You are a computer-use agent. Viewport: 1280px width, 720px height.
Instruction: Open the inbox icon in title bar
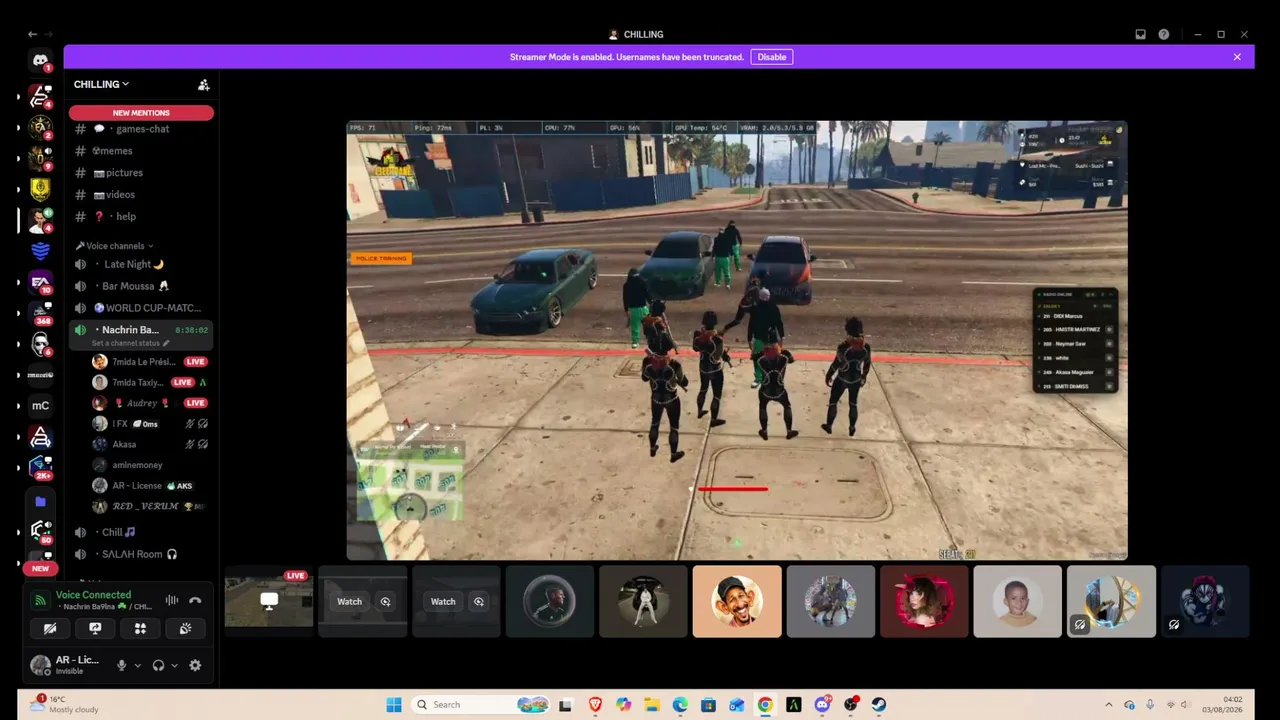pyautogui.click(x=1140, y=34)
